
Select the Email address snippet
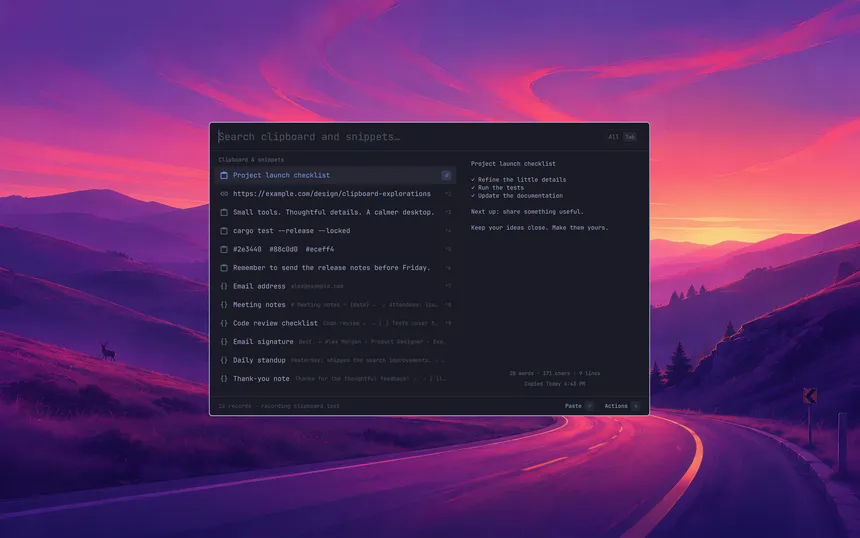336,286
